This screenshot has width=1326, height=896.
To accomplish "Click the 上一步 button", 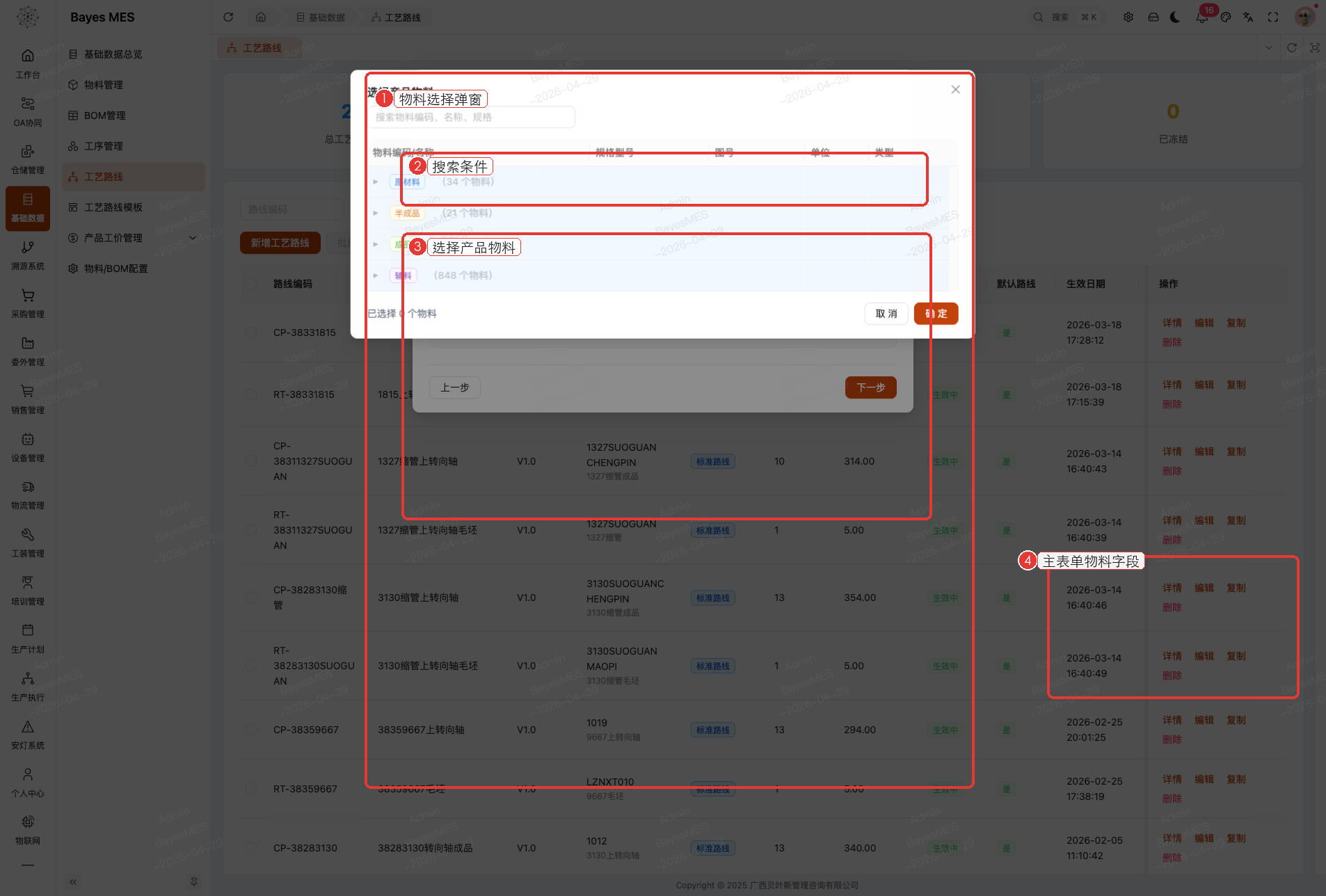I will [455, 387].
